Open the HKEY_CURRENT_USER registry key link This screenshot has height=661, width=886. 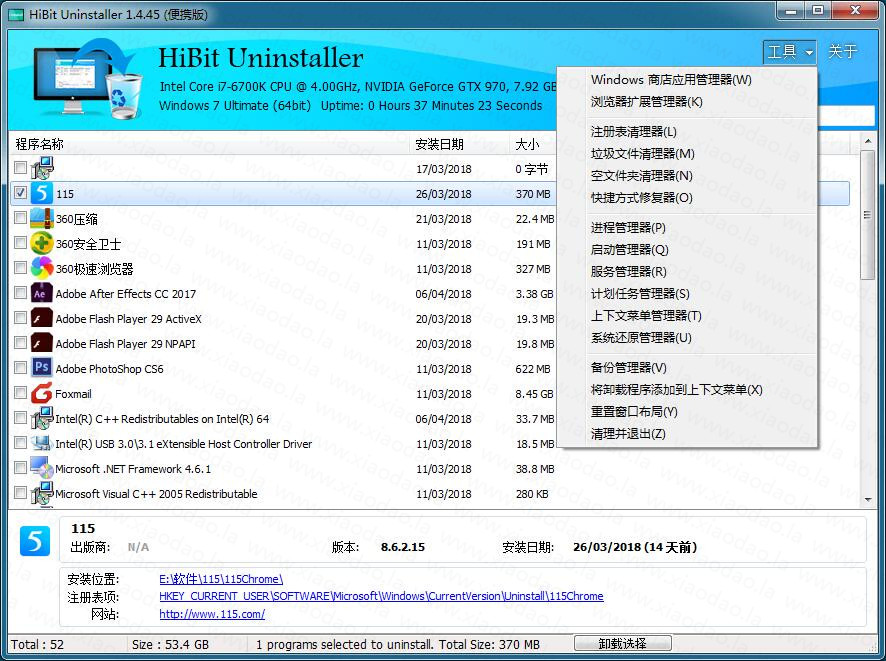click(x=381, y=596)
